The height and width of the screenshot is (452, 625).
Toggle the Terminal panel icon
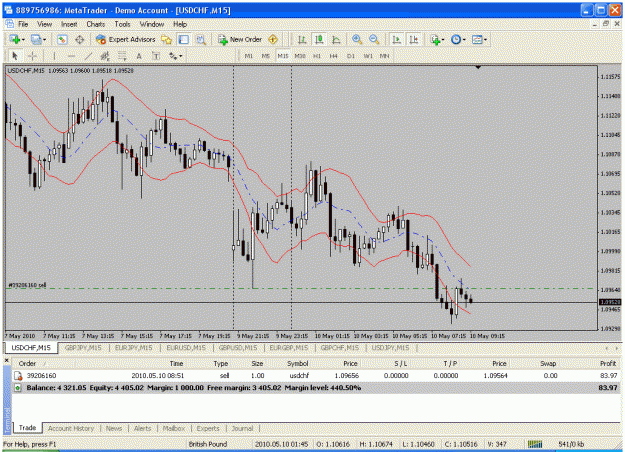(x=183, y=39)
